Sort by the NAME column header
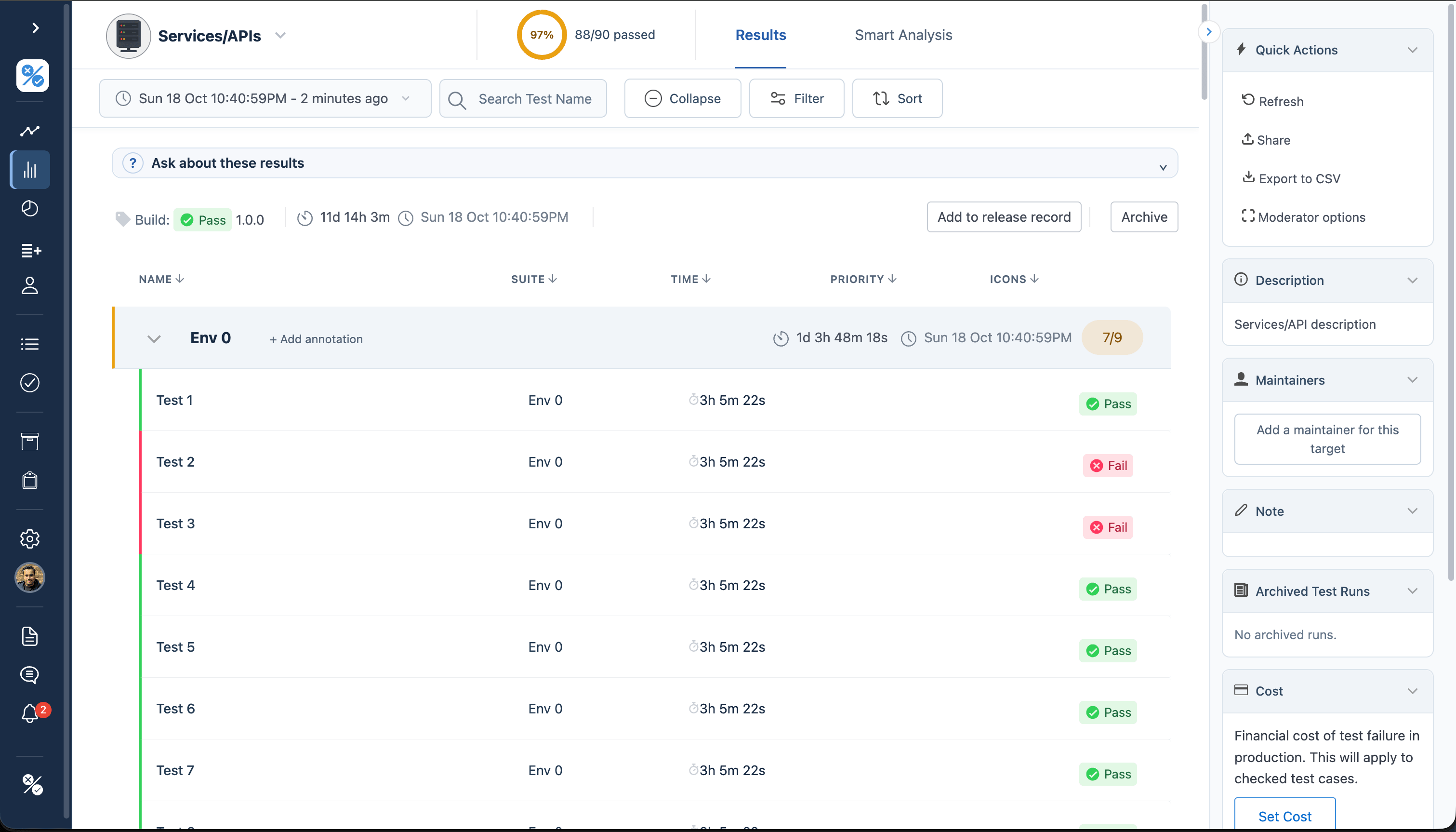1456x832 pixels. tap(161, 279)
